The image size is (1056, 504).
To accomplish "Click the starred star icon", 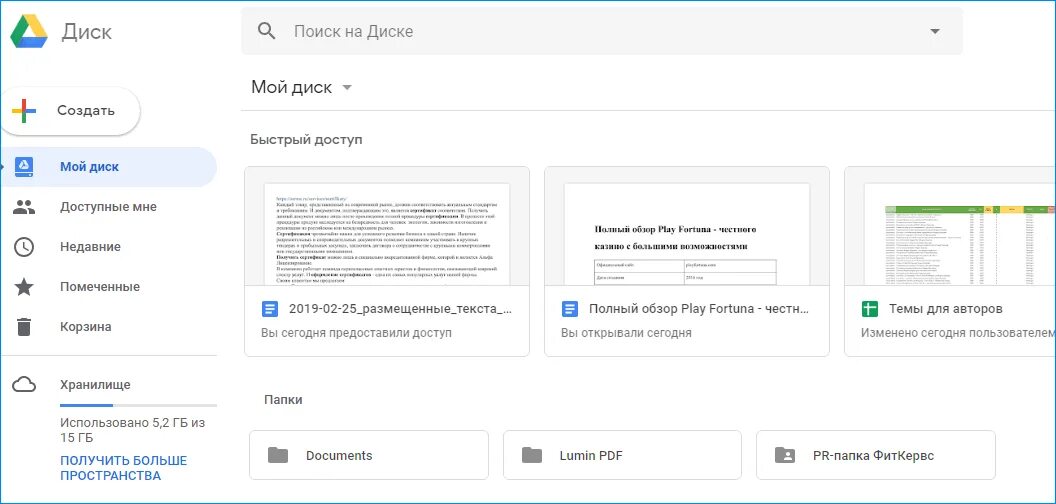I will tap(24, 286).
